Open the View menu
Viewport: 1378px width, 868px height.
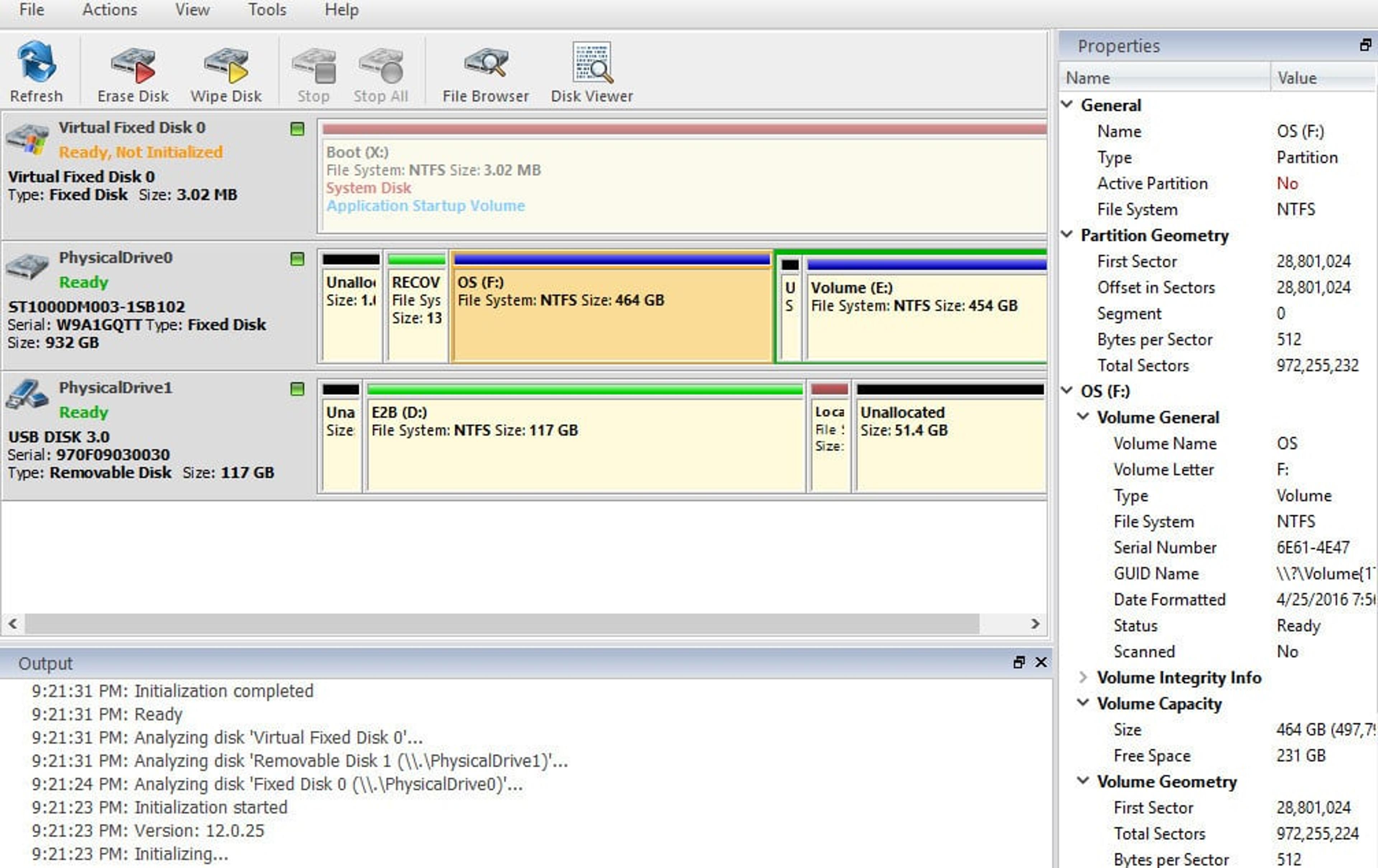(x=192, y=10)
